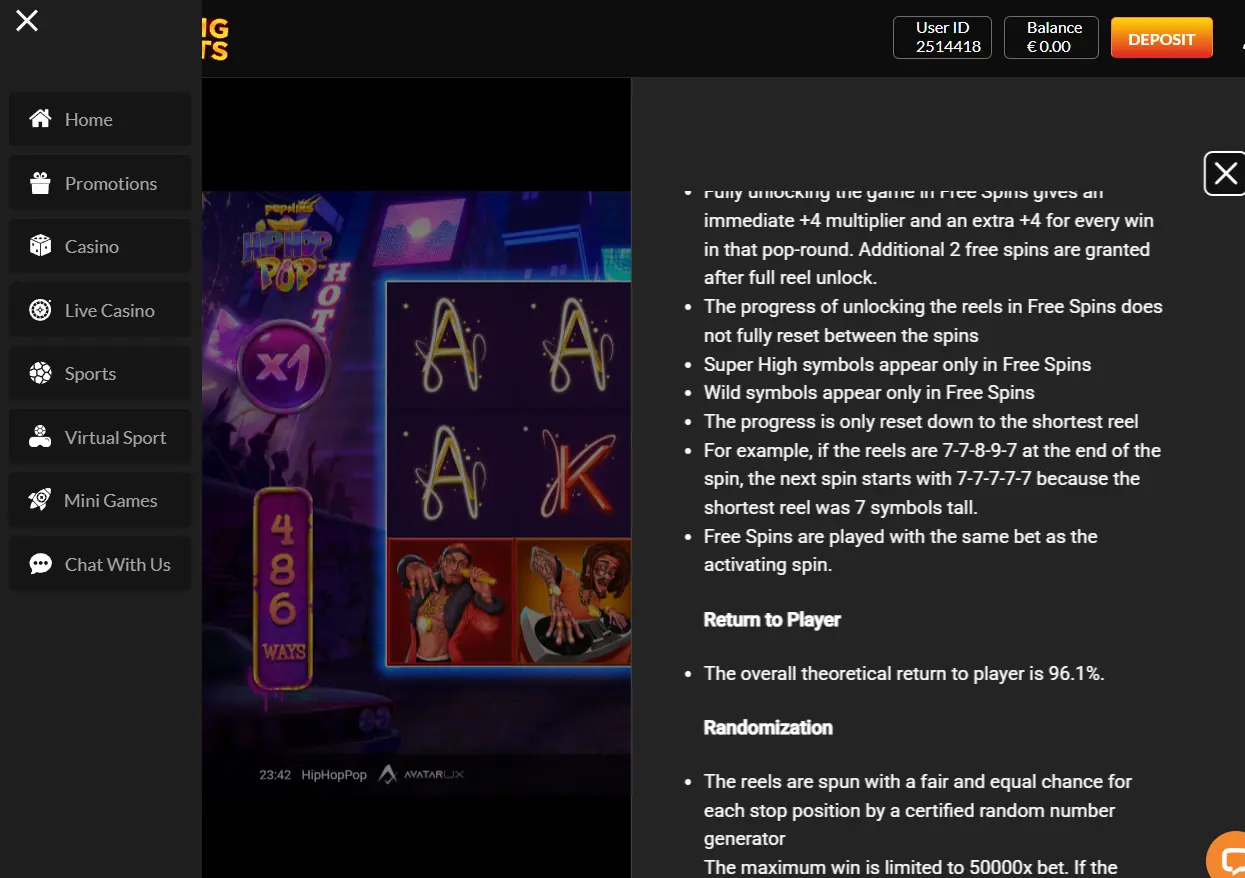Click the x1 multiplier bubble
Image resolution: width=1245 pixels, height=878 pixels.
click(x=283, y=367)
